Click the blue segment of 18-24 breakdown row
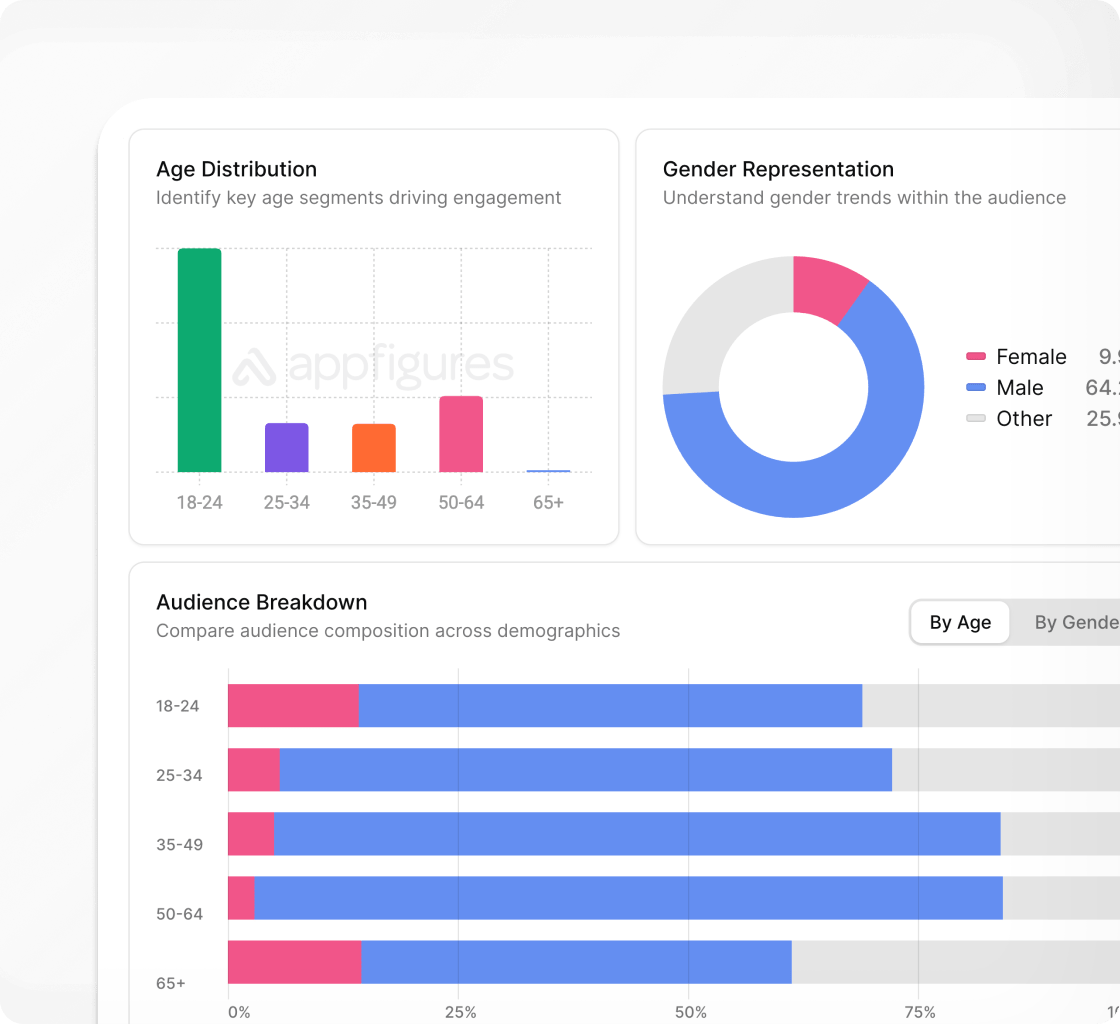The image size is (1120, 1024). [610, 706]
